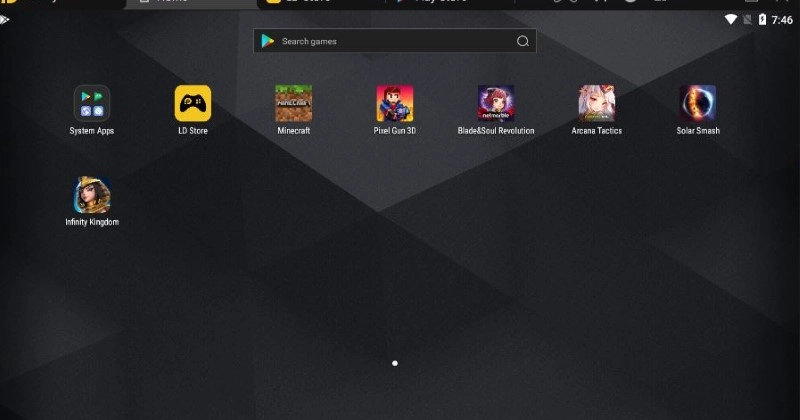Click the System Apps label text

click(x=92, y=131)
